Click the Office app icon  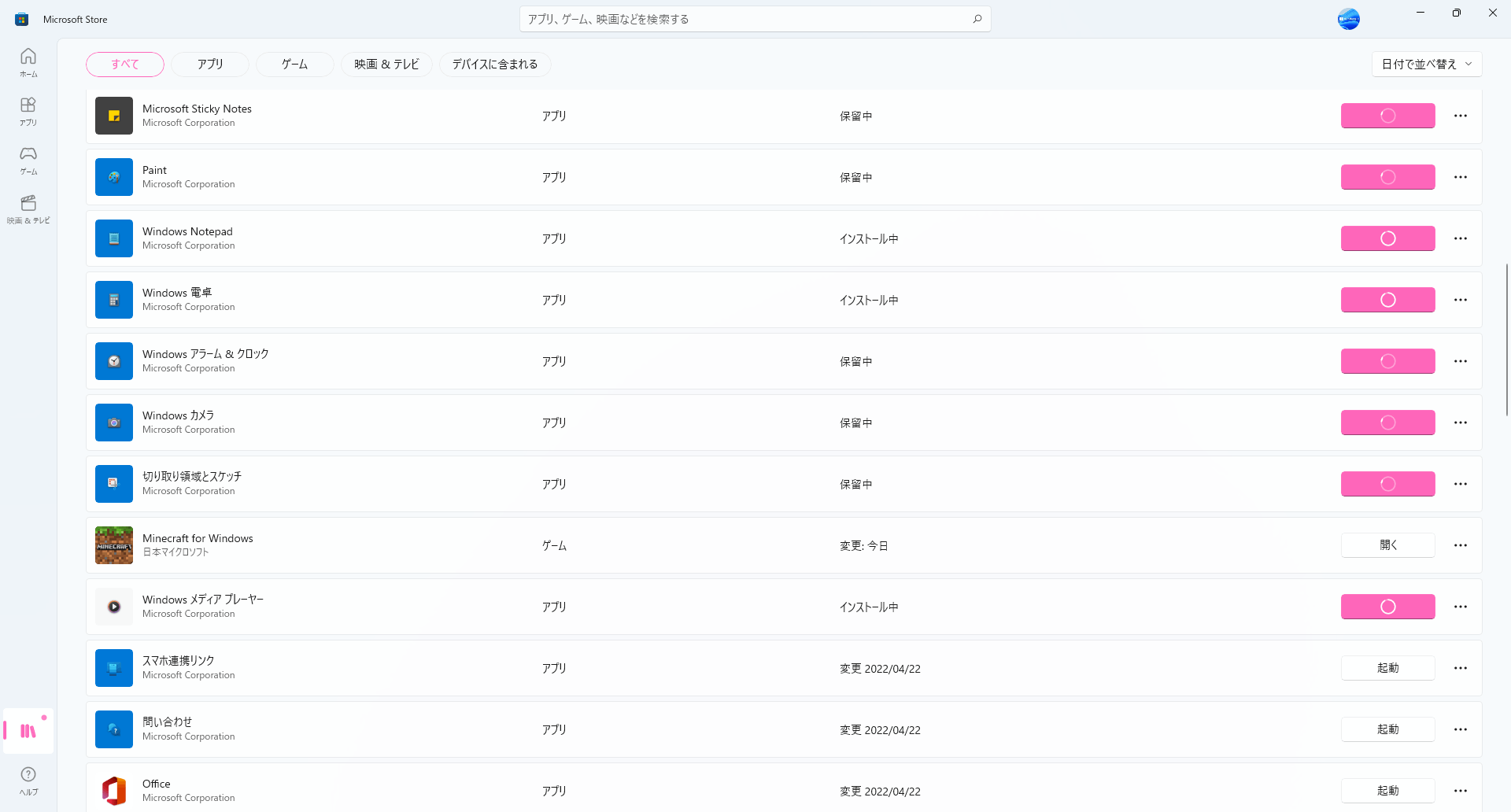pos(114,791)
